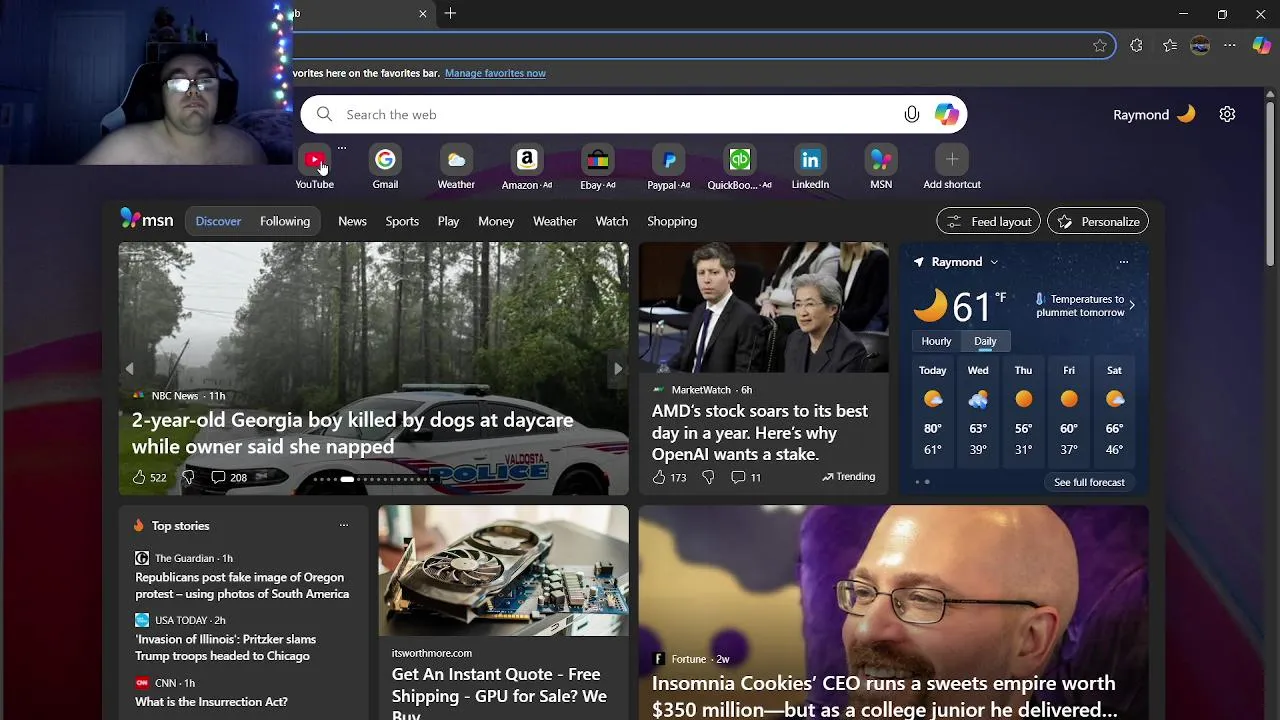Expand the temperatures plummet alert
The width and height of the screenshot is (1280, 720).
click(x=1131, y=305)
